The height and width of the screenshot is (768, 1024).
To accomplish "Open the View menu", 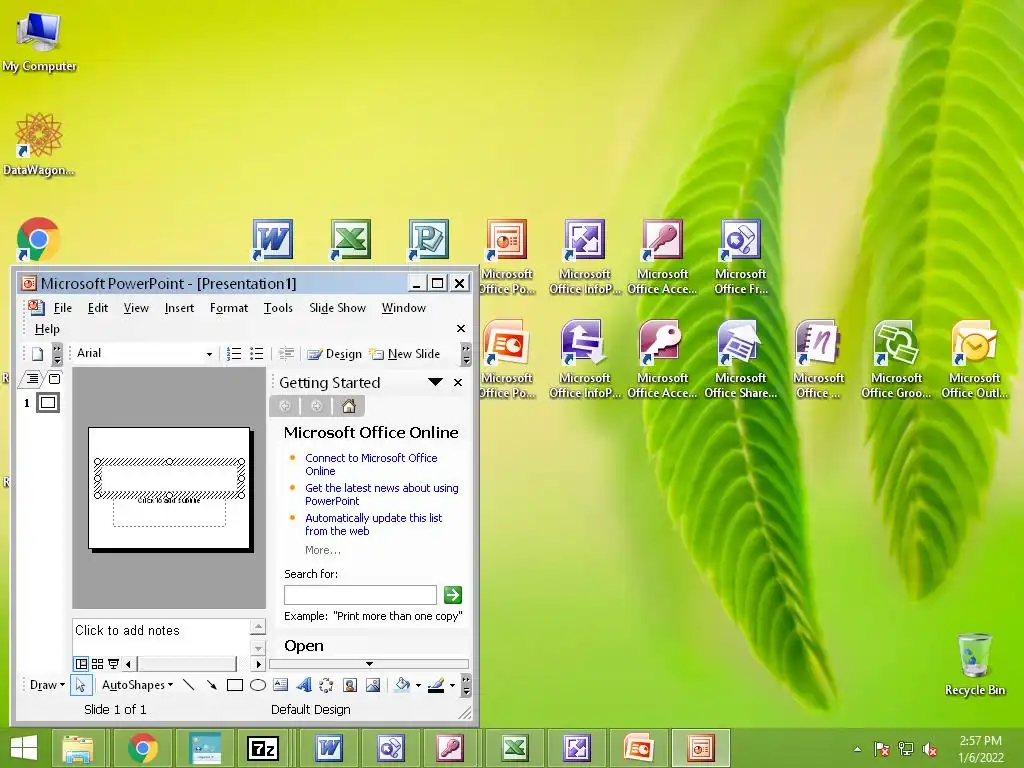I will pyautogui.click(x=136, y=308).
